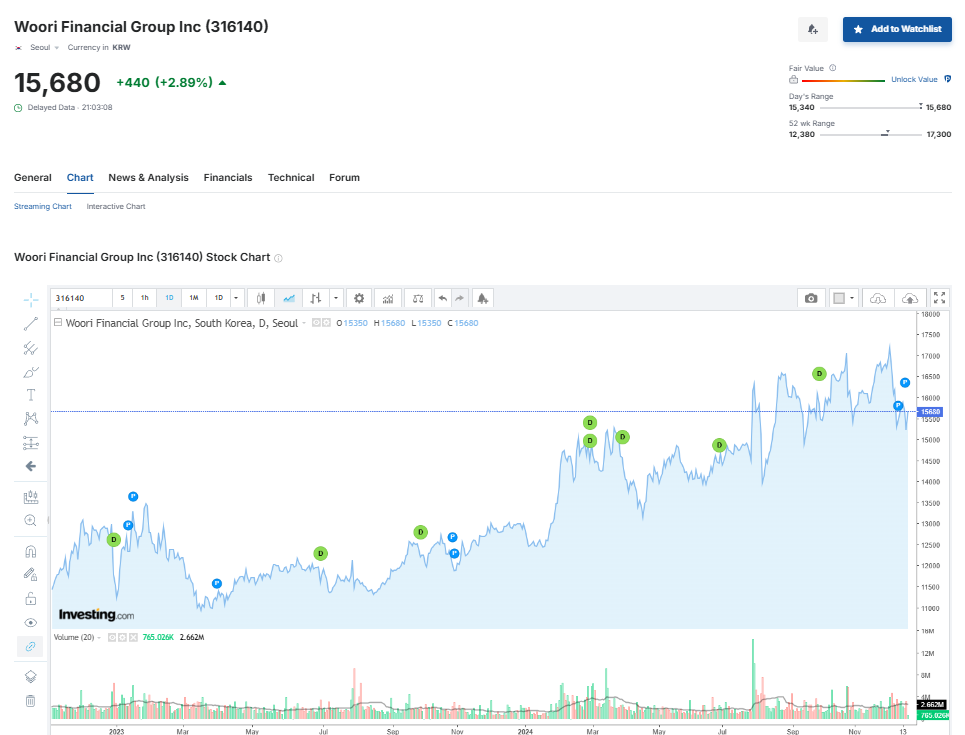Select the crosshair cursor tool

[x=31, y=300]
